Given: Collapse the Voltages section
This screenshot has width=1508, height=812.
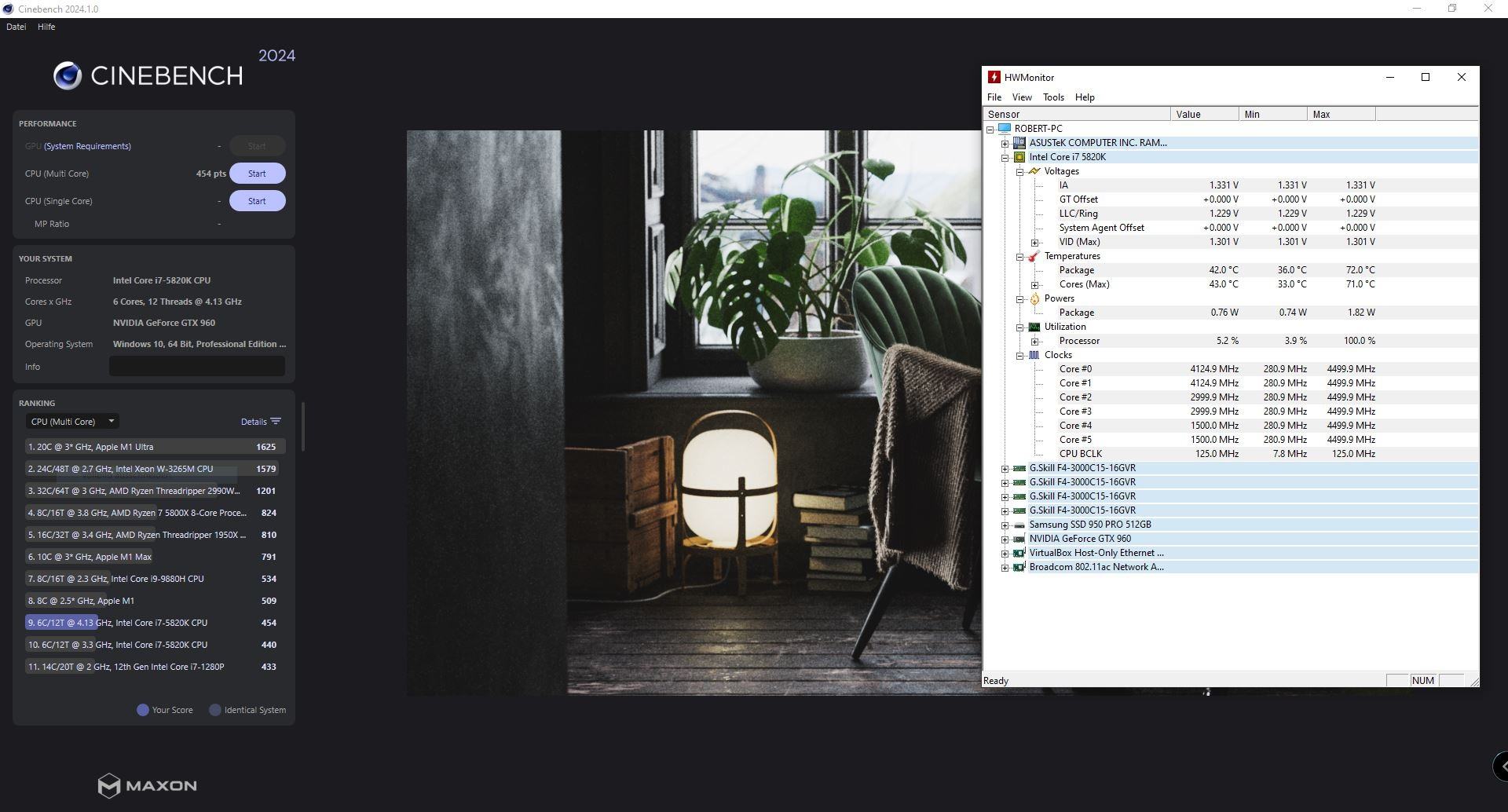Looking at the screenshot, I should point(1019,171).
